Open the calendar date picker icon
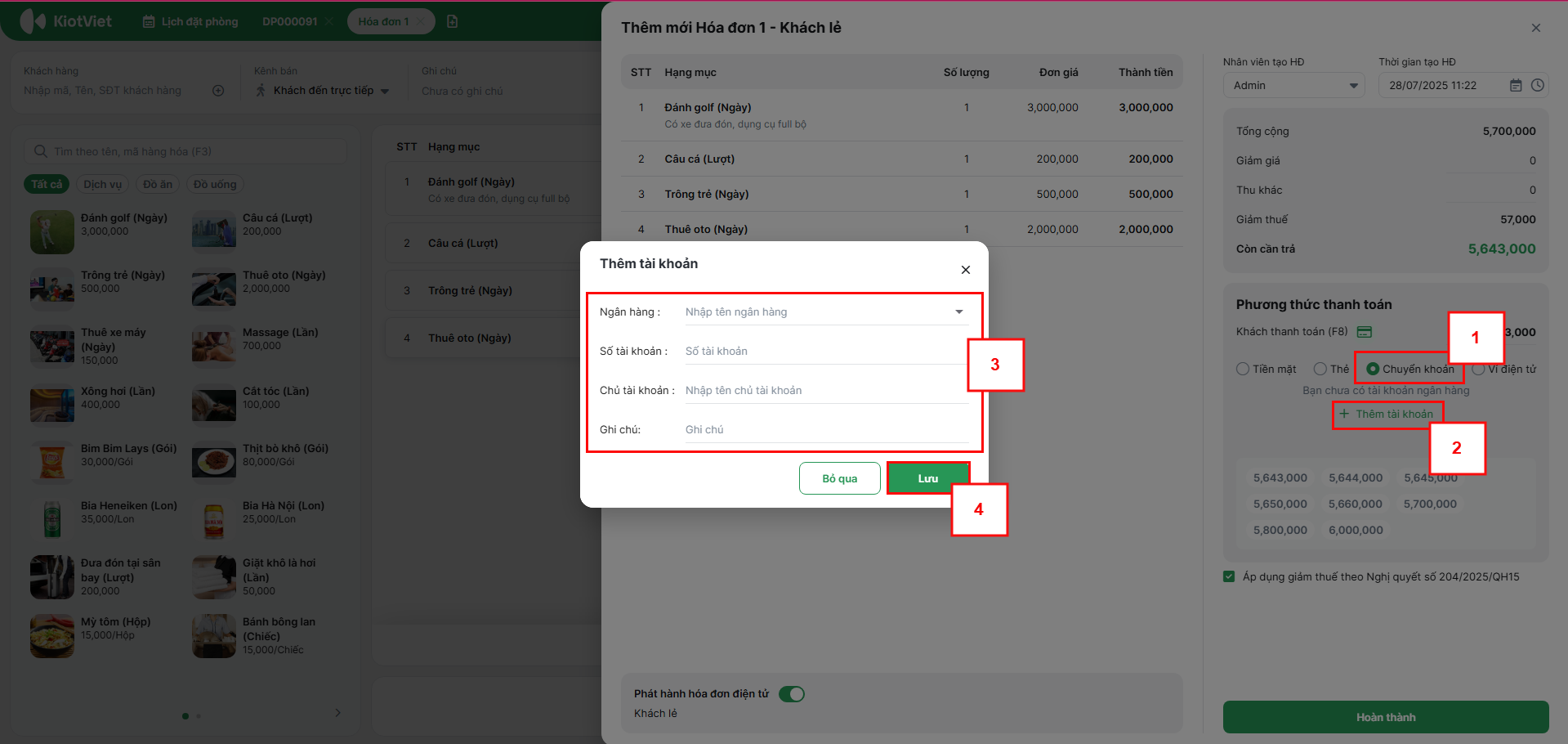This screenshot has height=744, width=1568. click(x=1516, y=86)
